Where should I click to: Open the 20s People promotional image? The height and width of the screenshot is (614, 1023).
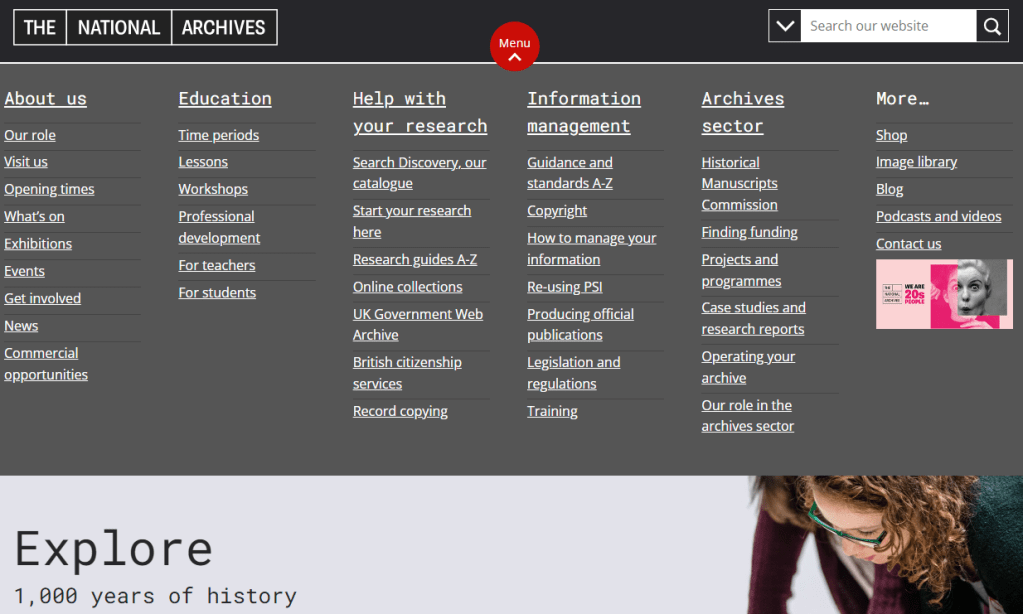[x=944, y=294]
